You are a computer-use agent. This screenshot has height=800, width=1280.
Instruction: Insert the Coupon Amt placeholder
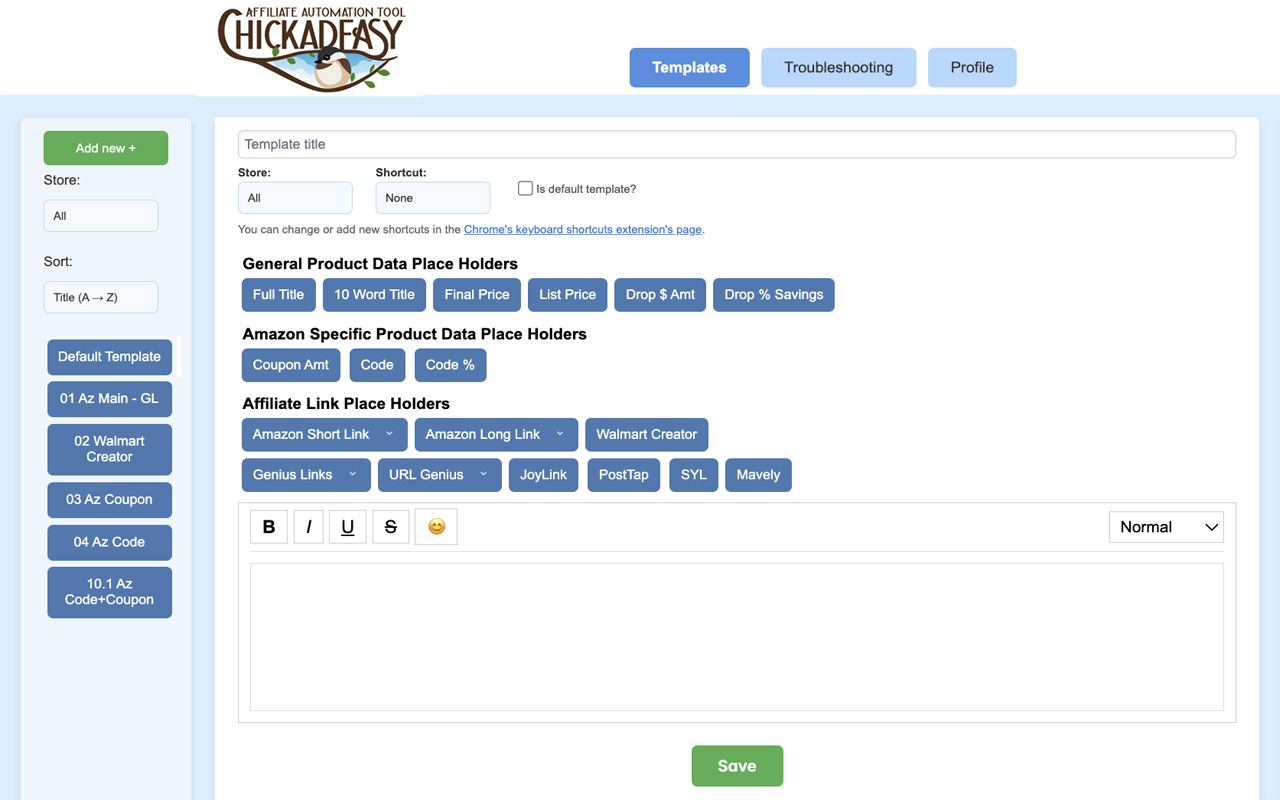tap(290, 364)
